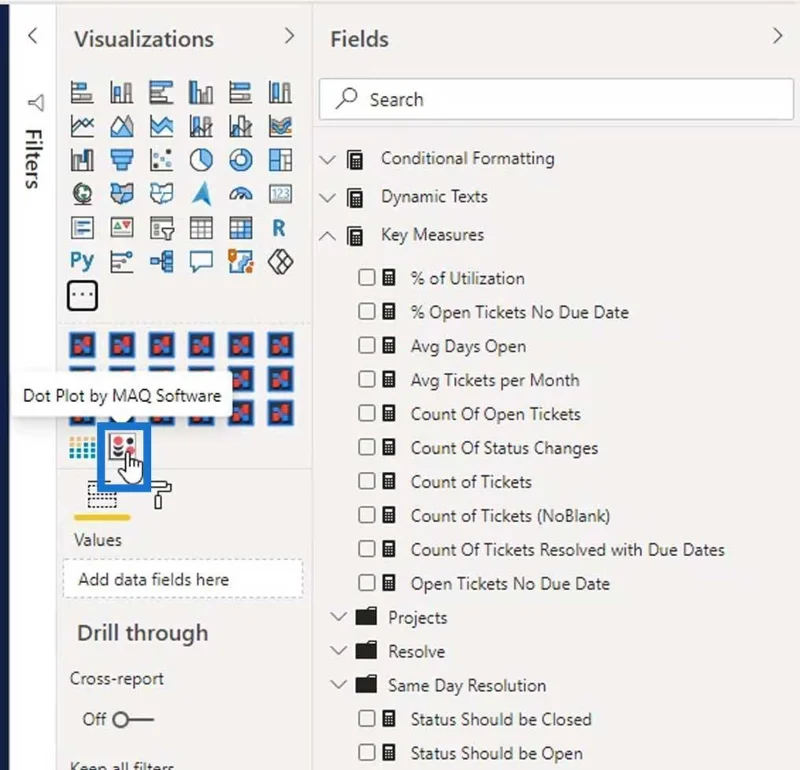Check the Avg Tickets per Month measure
Viewport: 800px width, 770px height.
pos(366,379)
